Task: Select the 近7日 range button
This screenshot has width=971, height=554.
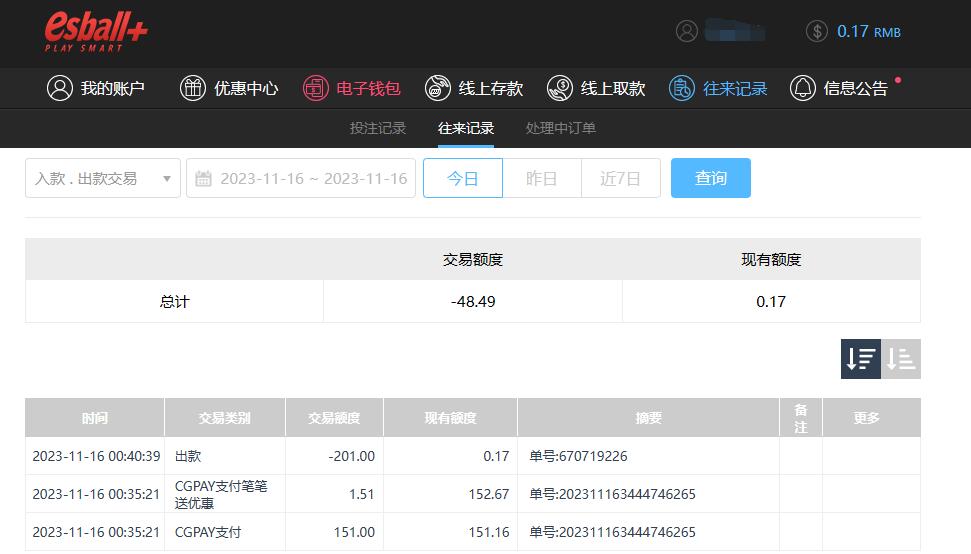Action: click(620, 178)
